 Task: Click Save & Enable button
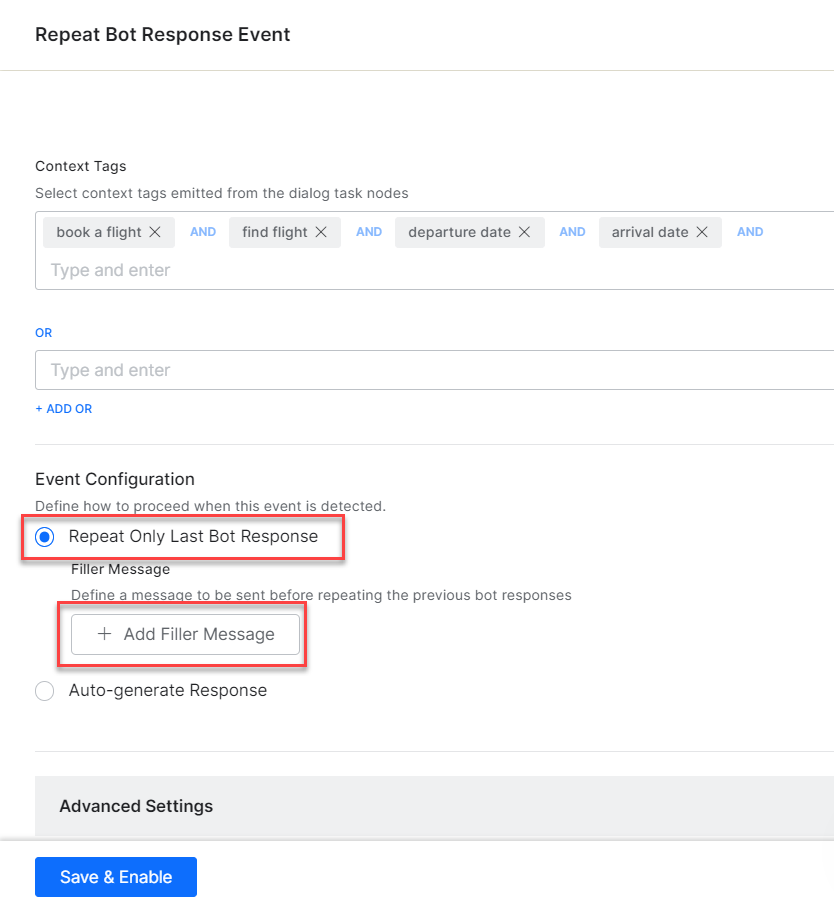coord(116,877)
